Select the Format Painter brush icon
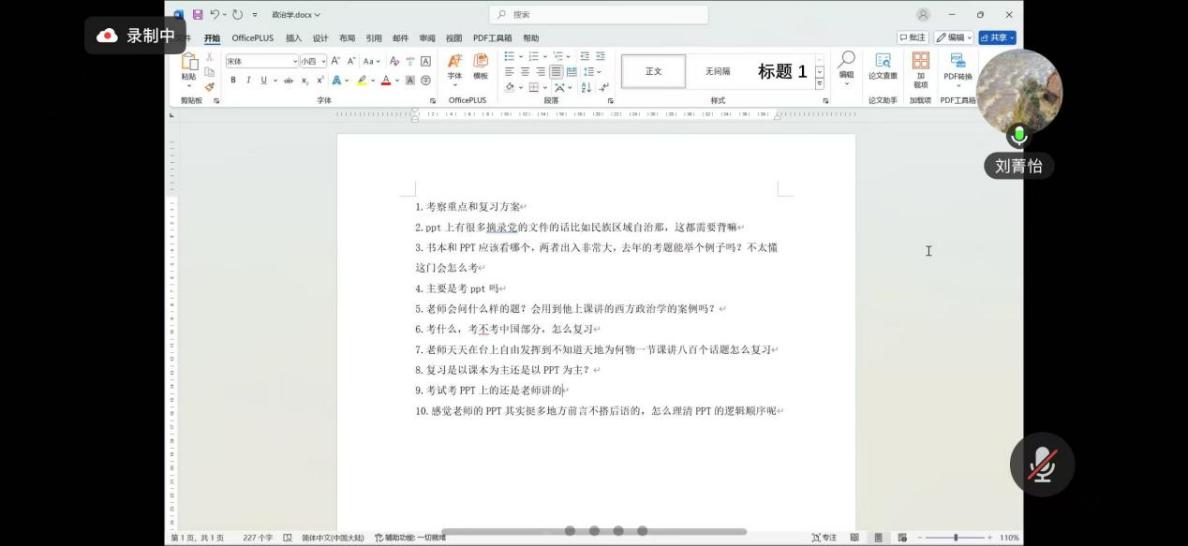The width and height of the screenshot is (1188, 546). point(210,86)
